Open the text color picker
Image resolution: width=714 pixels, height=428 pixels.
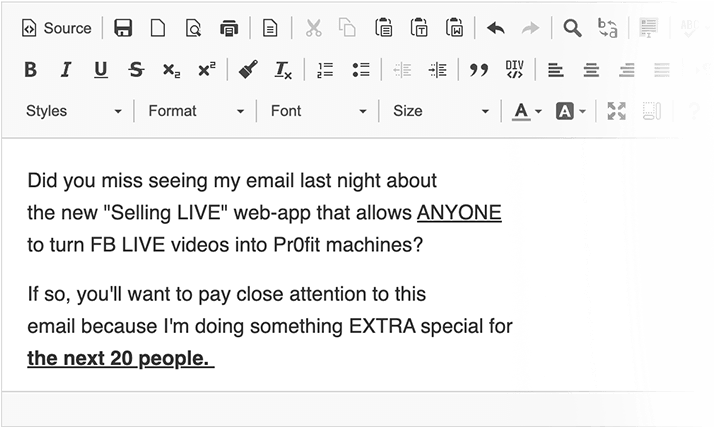pos(527,111)
